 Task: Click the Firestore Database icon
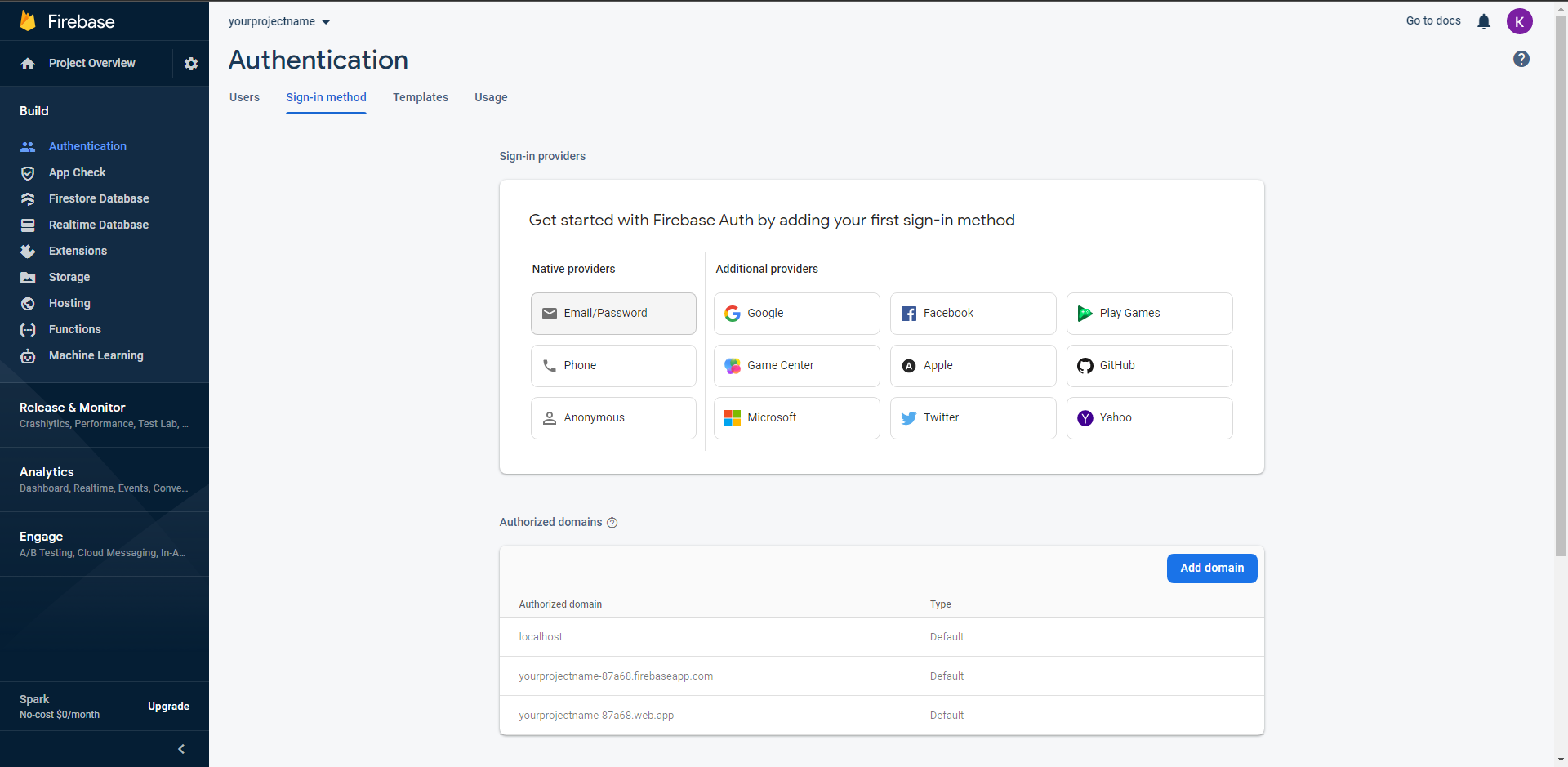[x=28, y=199]
